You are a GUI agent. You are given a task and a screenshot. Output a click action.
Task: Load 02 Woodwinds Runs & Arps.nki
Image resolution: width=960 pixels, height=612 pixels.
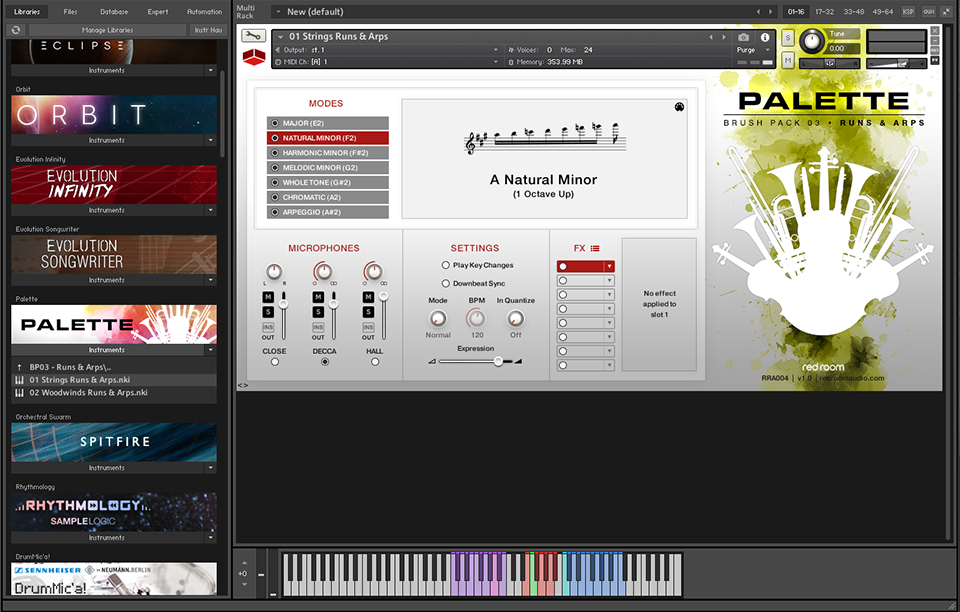click(x=88, y=393)
